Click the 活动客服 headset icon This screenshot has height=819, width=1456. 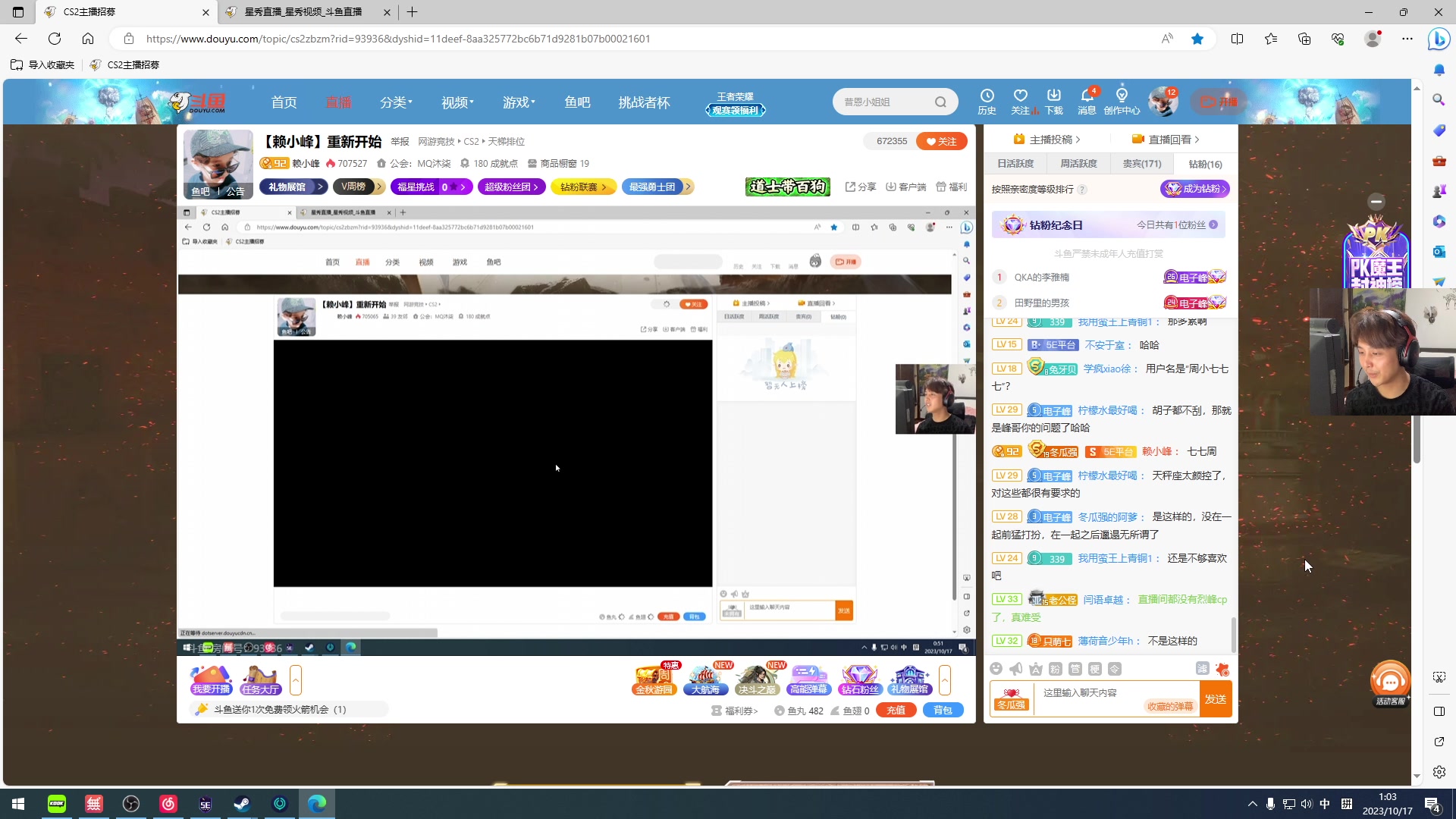1390,683
